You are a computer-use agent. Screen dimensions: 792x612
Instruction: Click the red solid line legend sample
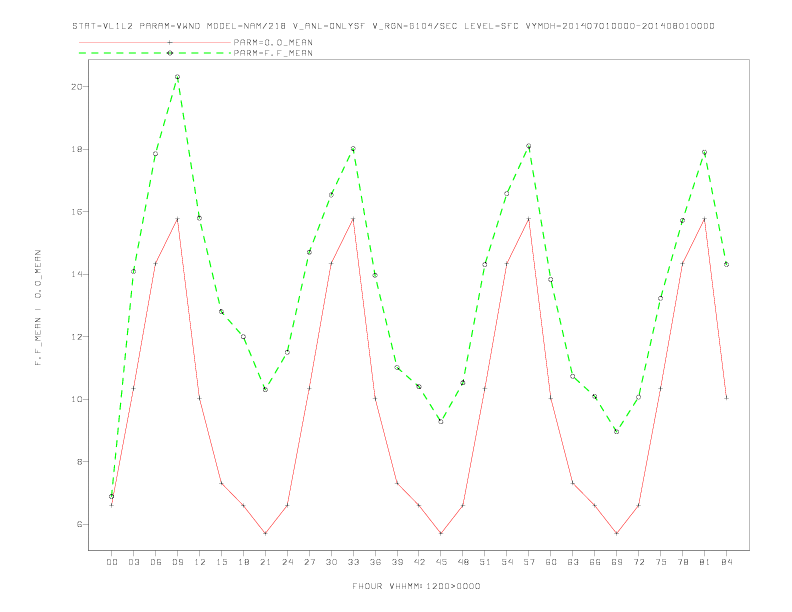click(x=155, y=42)
